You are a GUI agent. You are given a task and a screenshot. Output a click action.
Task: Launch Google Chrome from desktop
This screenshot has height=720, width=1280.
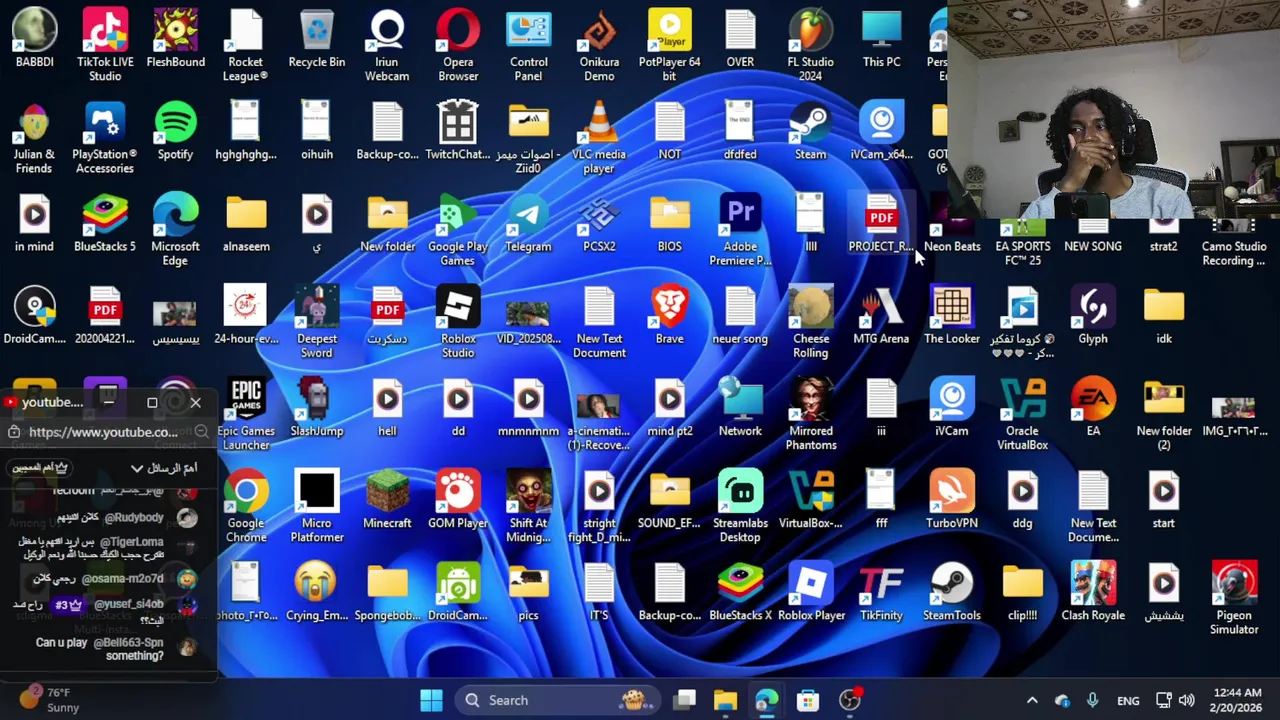pos(246,506)
